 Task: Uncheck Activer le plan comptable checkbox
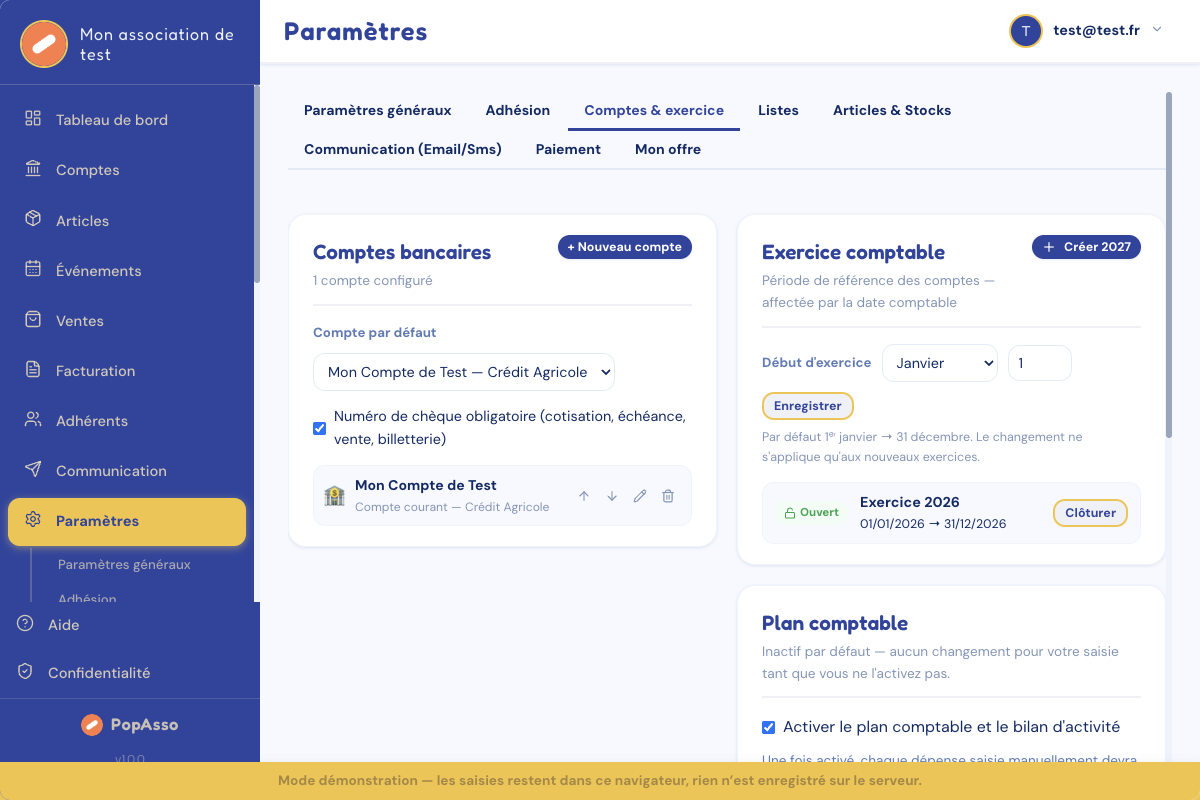pos(769,727)
